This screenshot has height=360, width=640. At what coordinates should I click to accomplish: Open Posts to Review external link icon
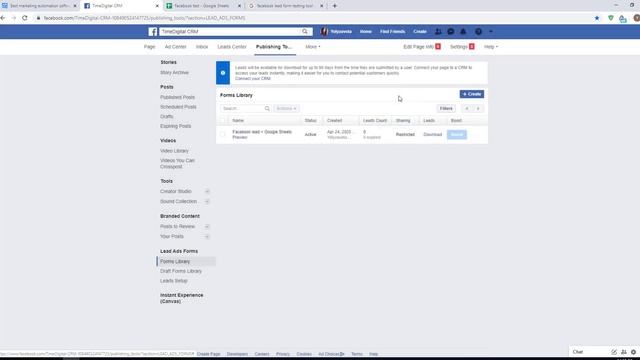207,227
